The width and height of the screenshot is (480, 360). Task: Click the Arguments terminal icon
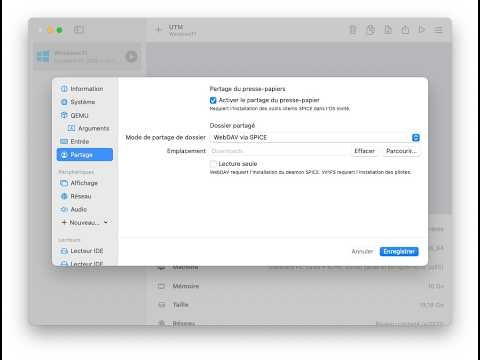[71, 128]
